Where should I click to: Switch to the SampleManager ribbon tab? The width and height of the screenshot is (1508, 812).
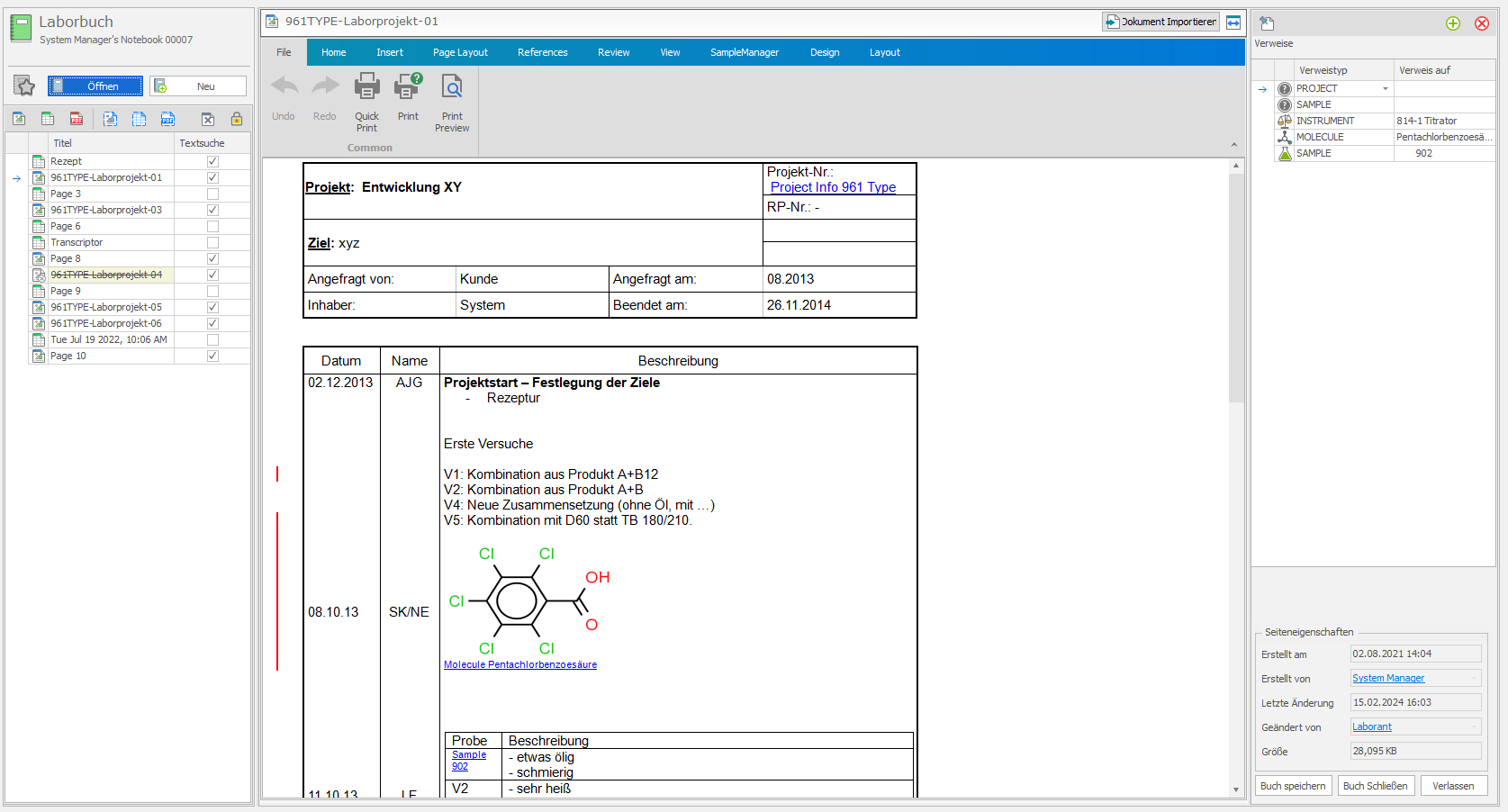click(744, 52)
